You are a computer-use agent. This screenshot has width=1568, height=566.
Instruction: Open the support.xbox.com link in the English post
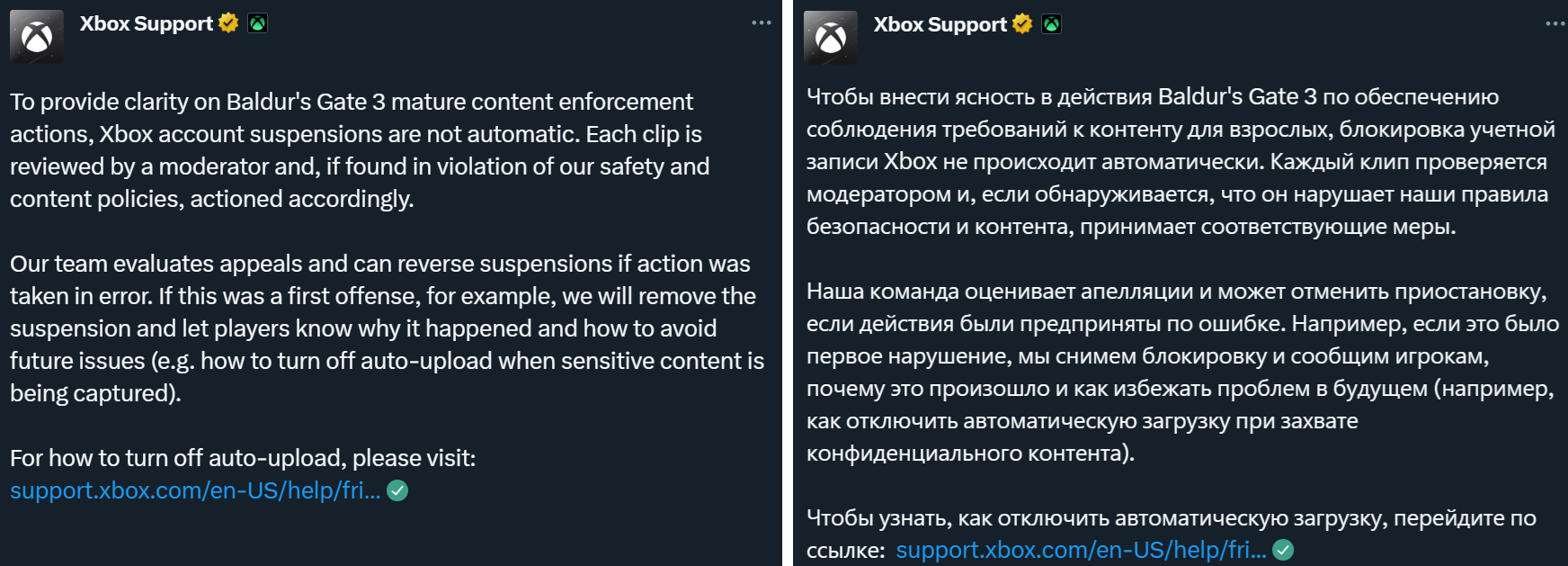coord(195,490)
